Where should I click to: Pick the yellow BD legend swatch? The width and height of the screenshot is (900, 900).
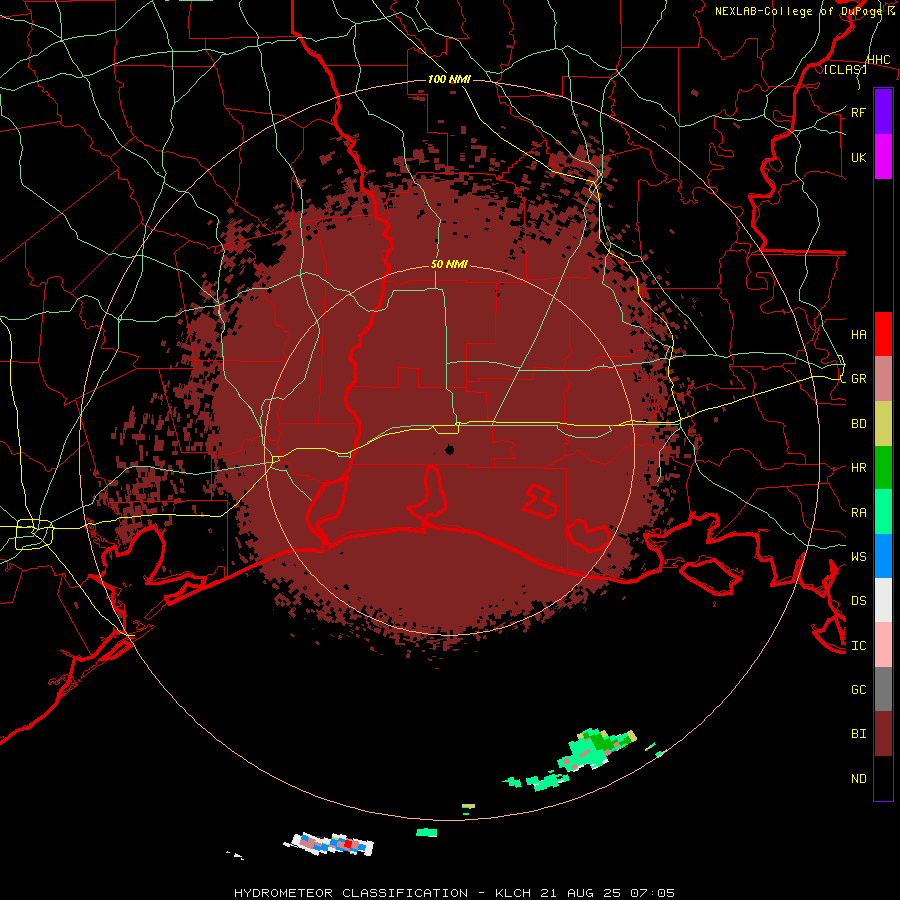[x=883, y=424]
